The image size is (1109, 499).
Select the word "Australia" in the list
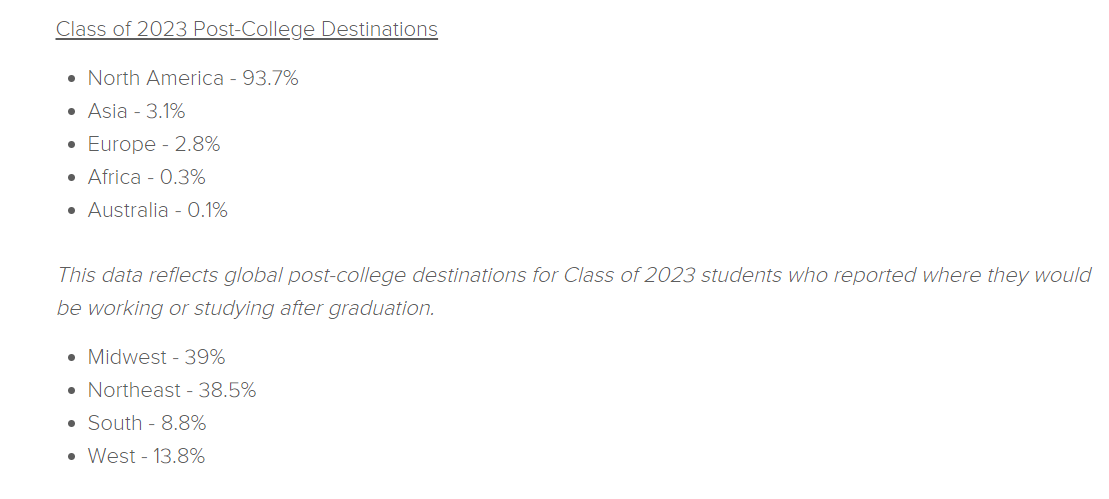click(x=128, y=211)
